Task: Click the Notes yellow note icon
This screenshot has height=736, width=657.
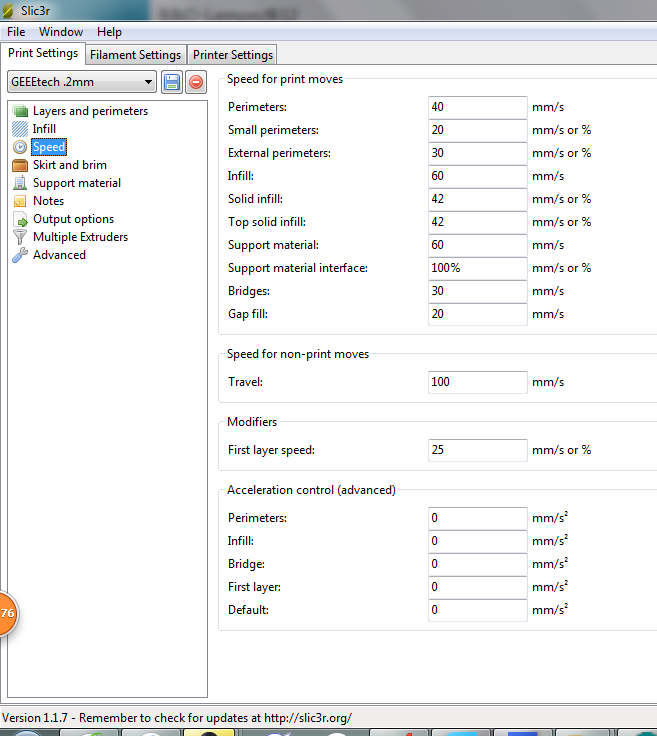Action: click(20, 201)
